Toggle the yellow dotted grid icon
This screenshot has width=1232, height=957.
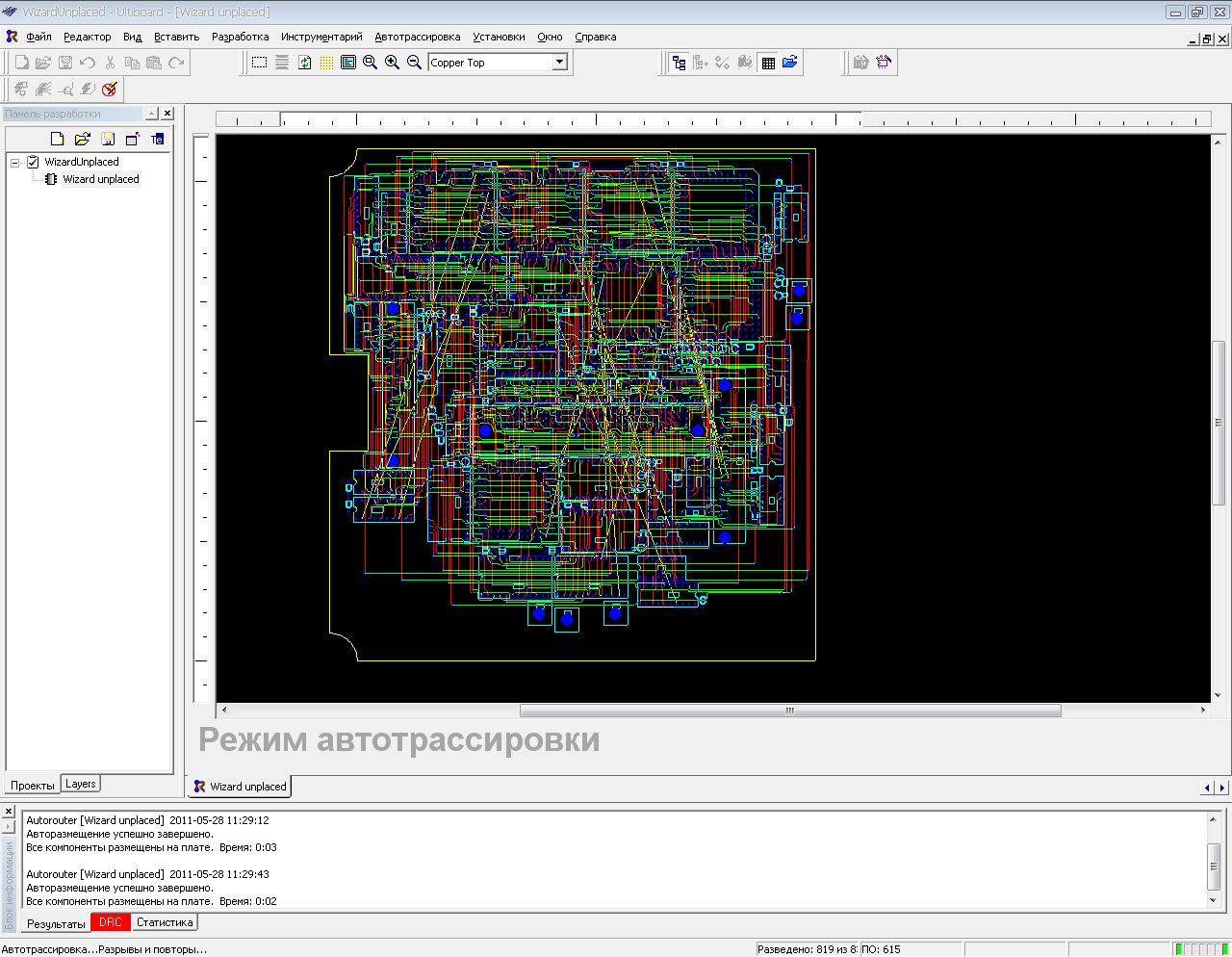tap(326, 63)
